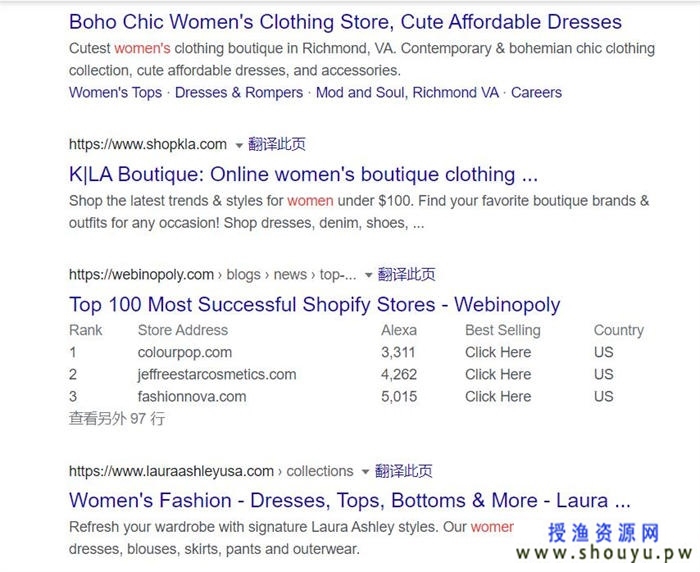Viewport: 700px width, 572px height.
Task: Show the other 97 rows (查看另外 97 行)
Action: click(x=117, y=419)
